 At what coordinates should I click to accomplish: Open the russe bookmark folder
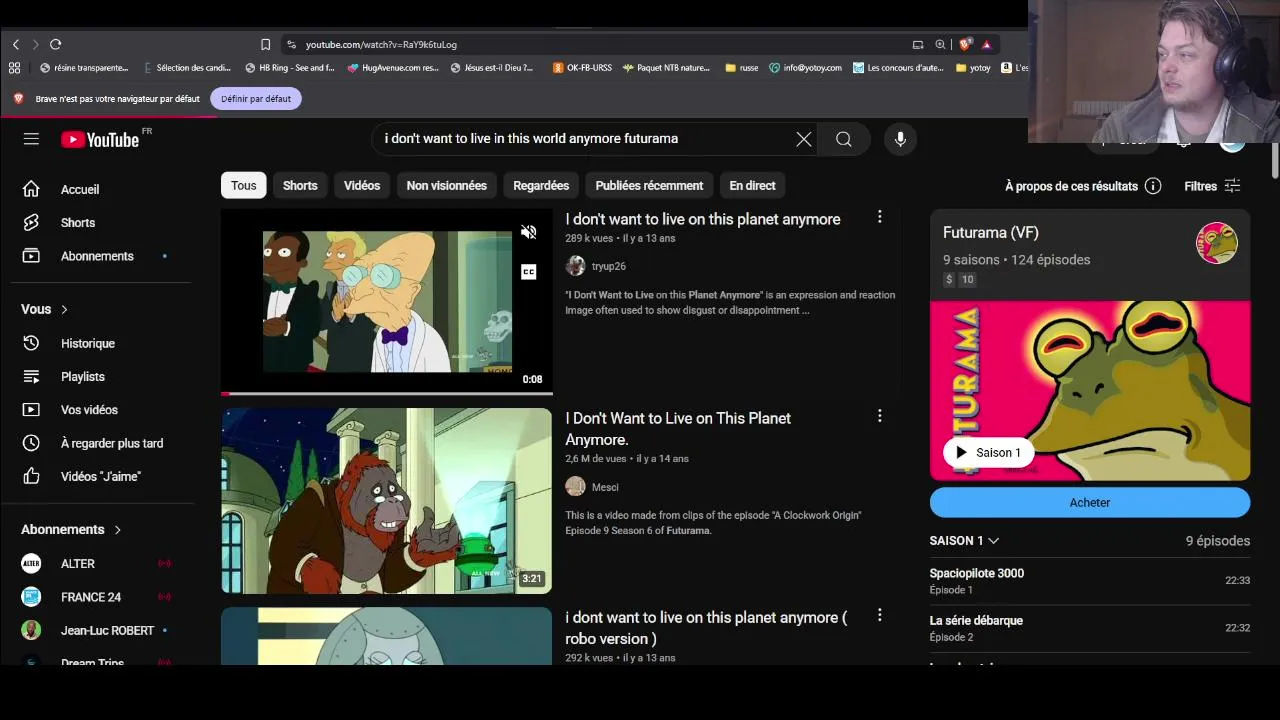tap(742, 68)
